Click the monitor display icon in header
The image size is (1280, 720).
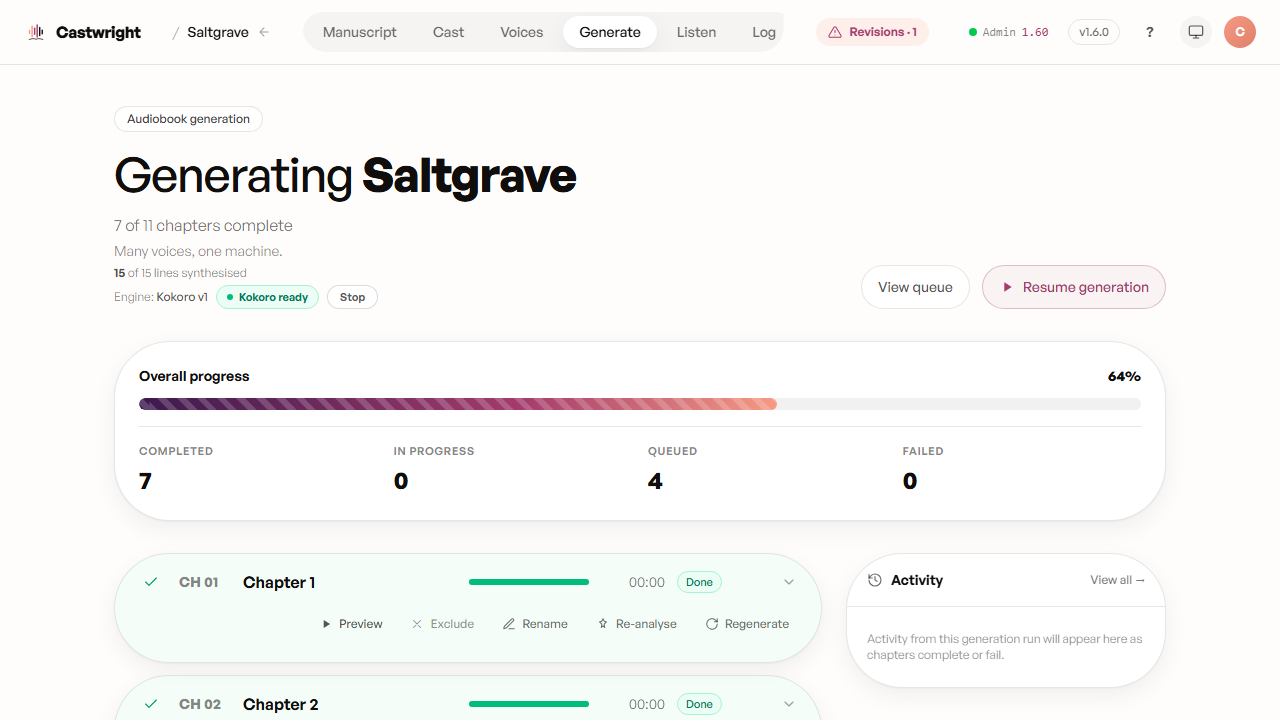(x=1196, y=32)
